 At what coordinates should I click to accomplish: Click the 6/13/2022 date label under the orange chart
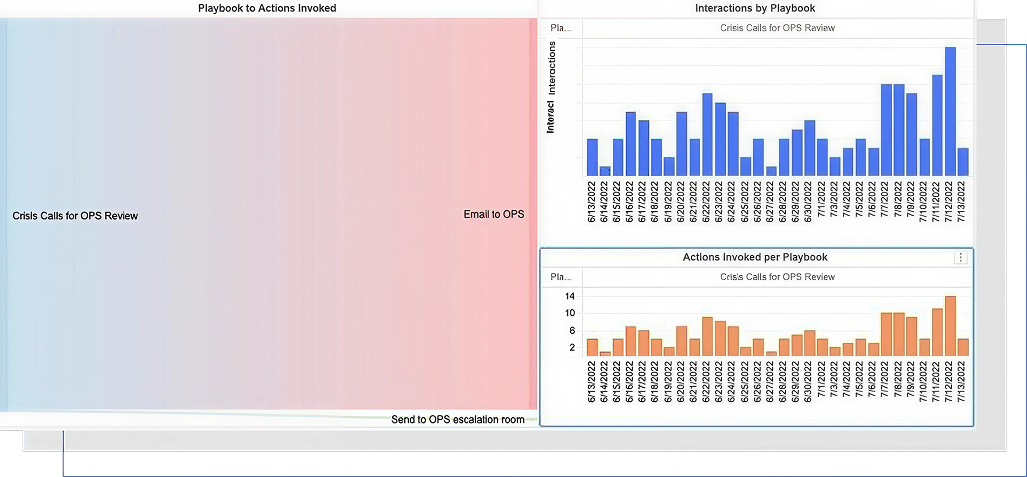click(592, 383)
